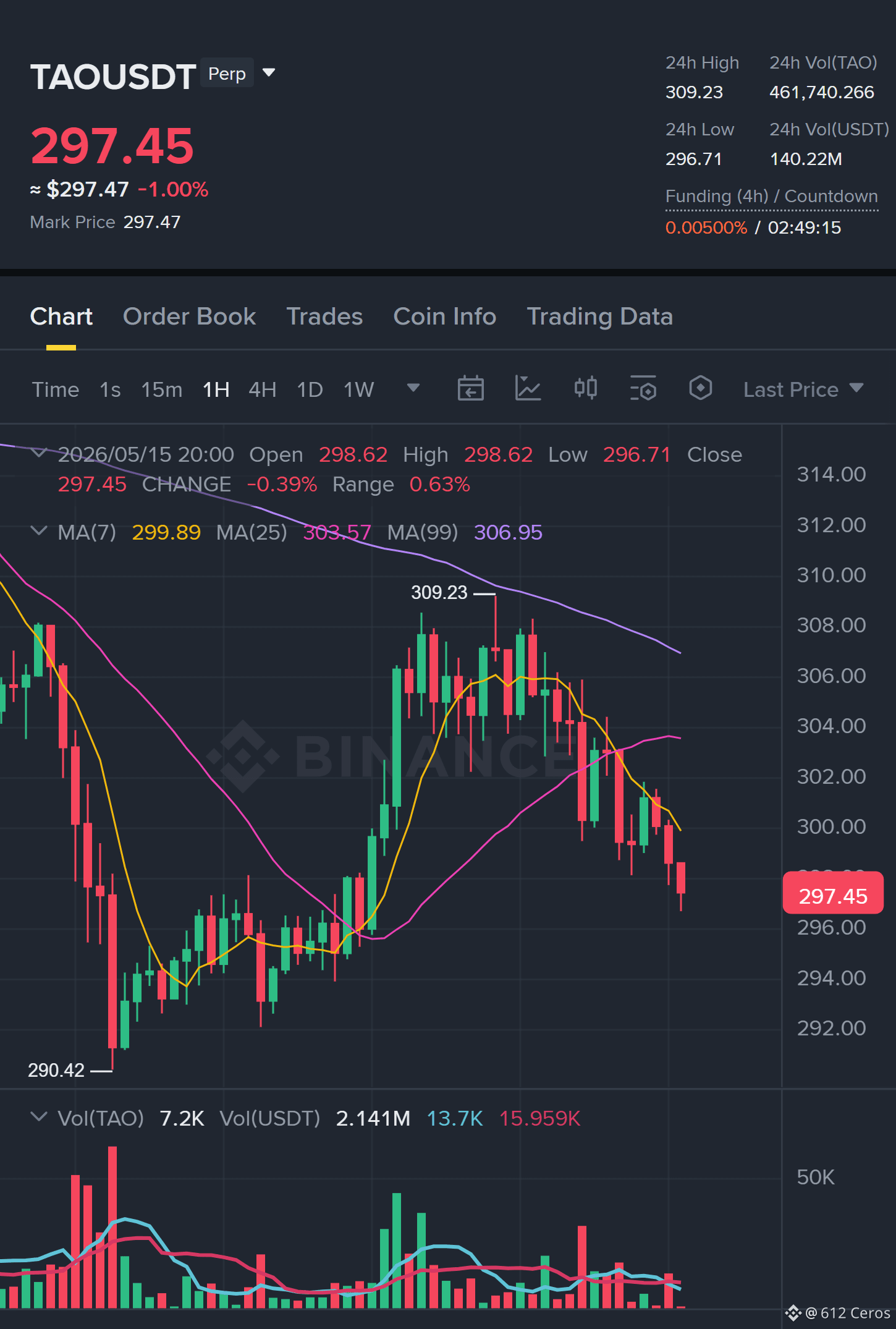896x1329 pixels.
Task: Open the Trading Data tab
Action: click(x=599, y=316)
